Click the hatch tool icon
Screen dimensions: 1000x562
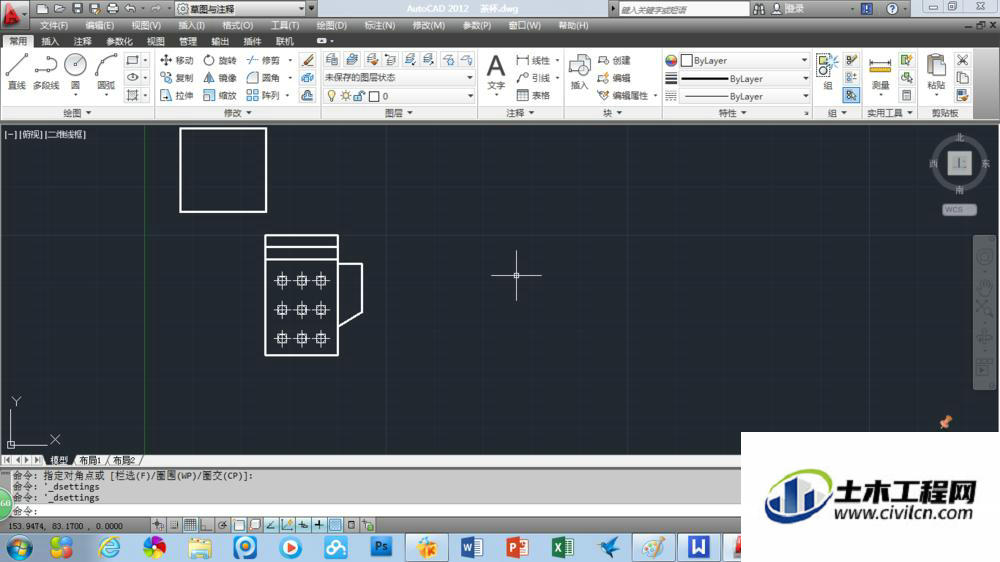click(x=132, y=95)
